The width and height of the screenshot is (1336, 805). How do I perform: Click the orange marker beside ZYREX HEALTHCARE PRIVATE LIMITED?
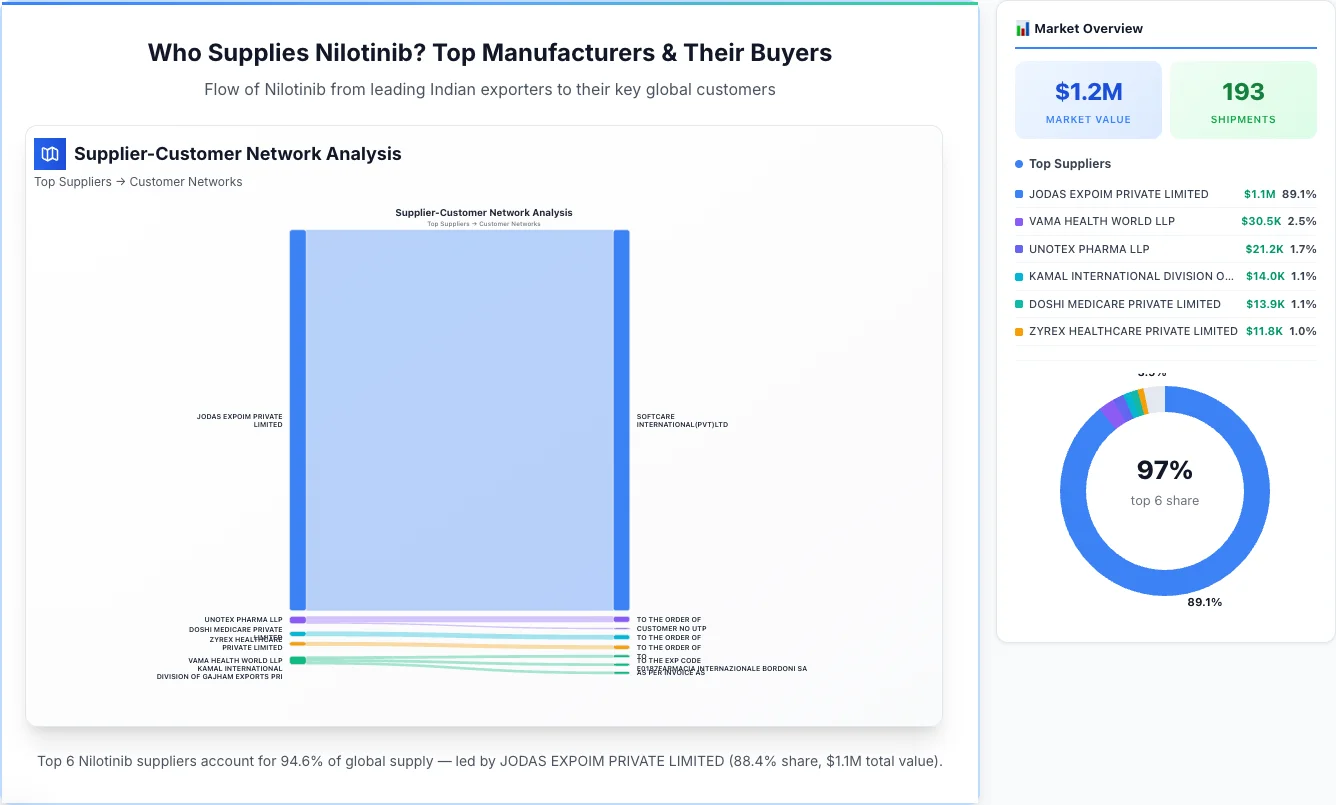point(1018,331)
